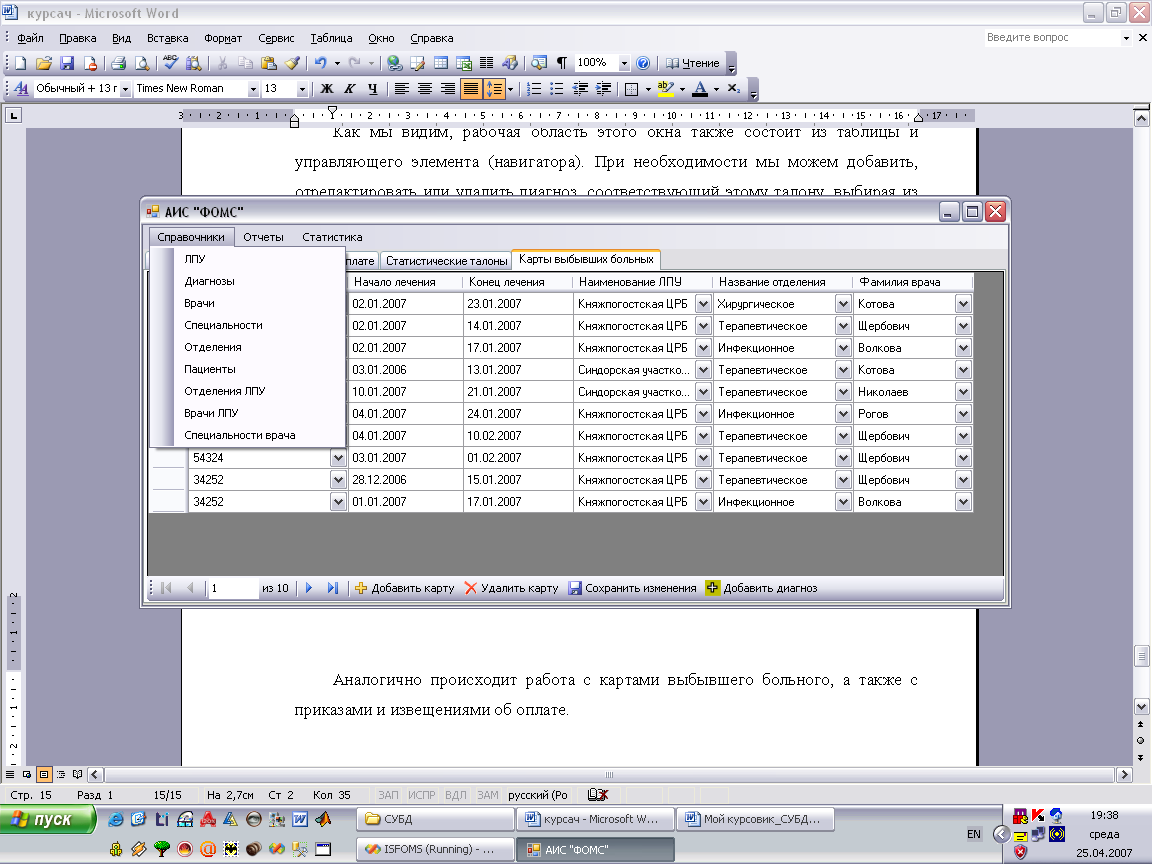
Task: Select the Format Painter brush
Action: tap(292, 63)
